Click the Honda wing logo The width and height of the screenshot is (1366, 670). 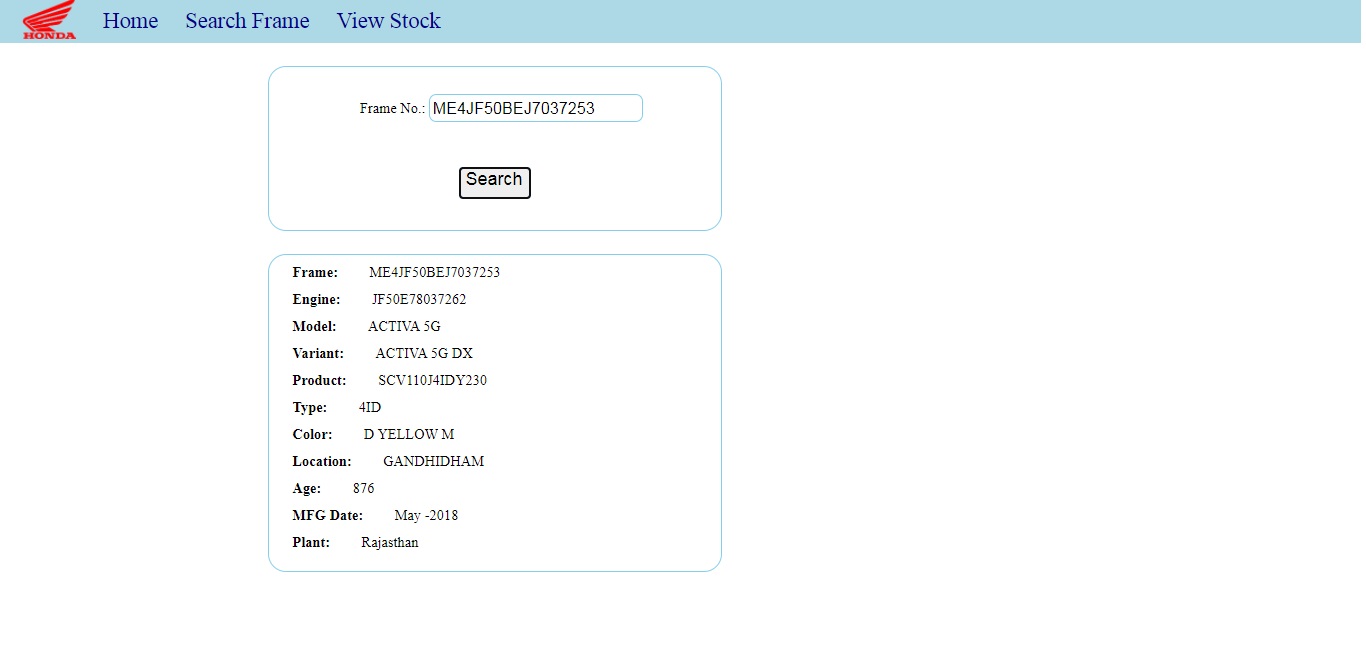coord(48,20)
